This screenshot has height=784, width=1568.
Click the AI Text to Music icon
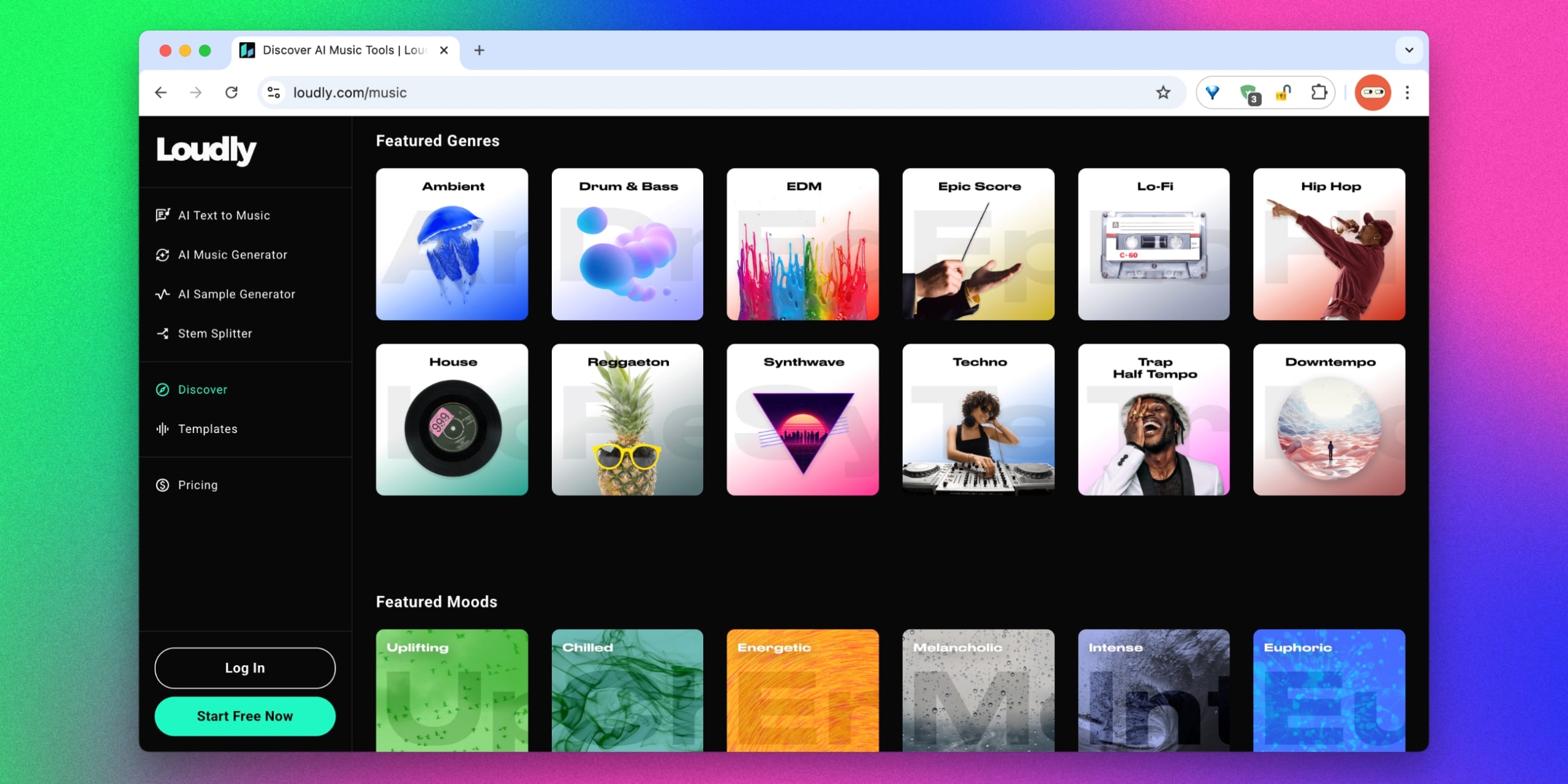click(x=162, y=215)
